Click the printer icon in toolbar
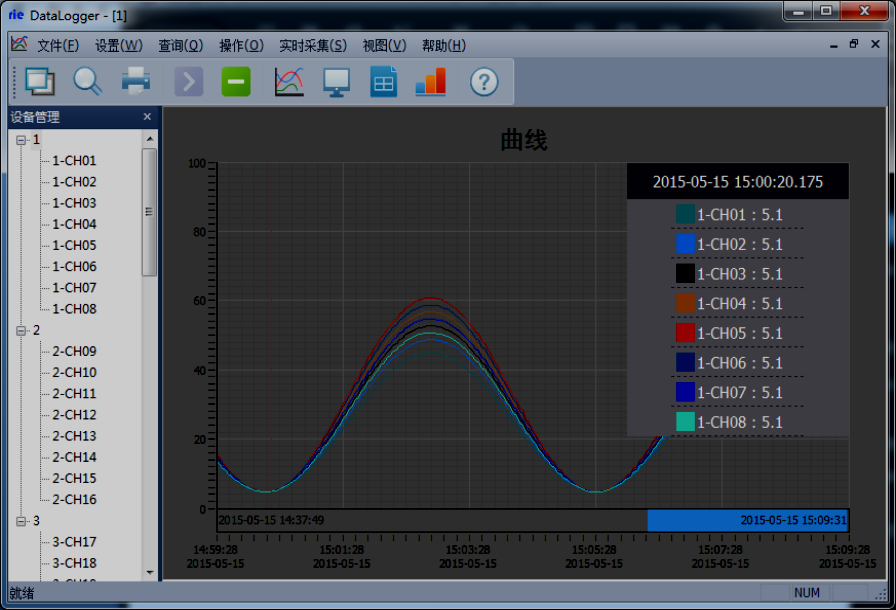The image size is (896, 610). pos(136,81)
